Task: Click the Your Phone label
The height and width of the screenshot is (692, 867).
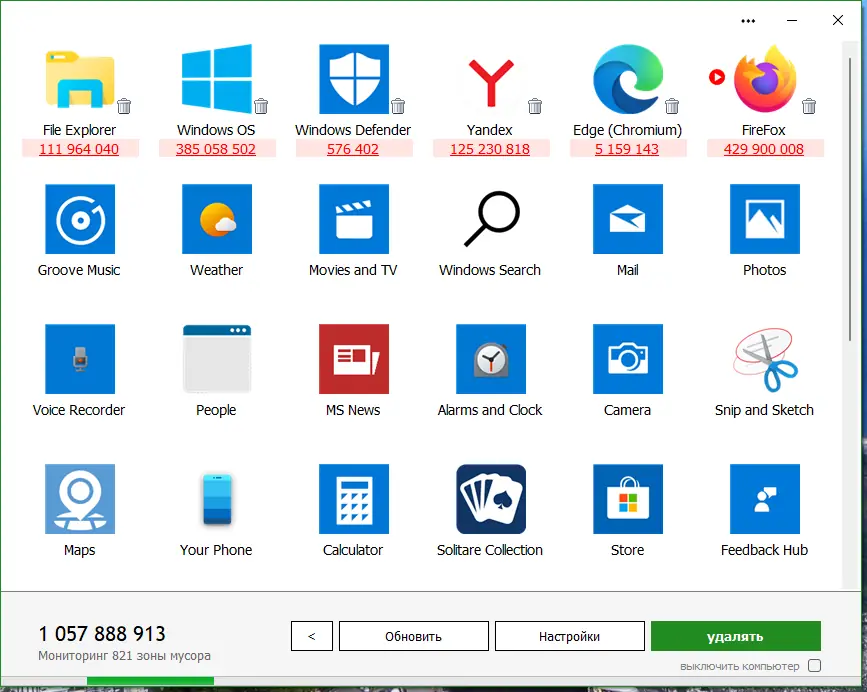Action: click(216, 550)
